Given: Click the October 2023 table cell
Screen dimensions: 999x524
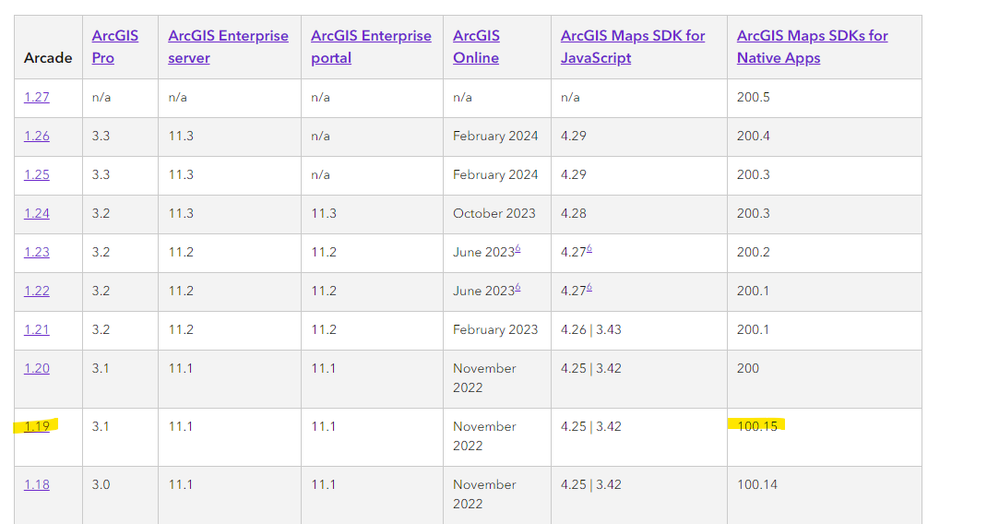Looking at the screenshot, I should tap(494, 213).
